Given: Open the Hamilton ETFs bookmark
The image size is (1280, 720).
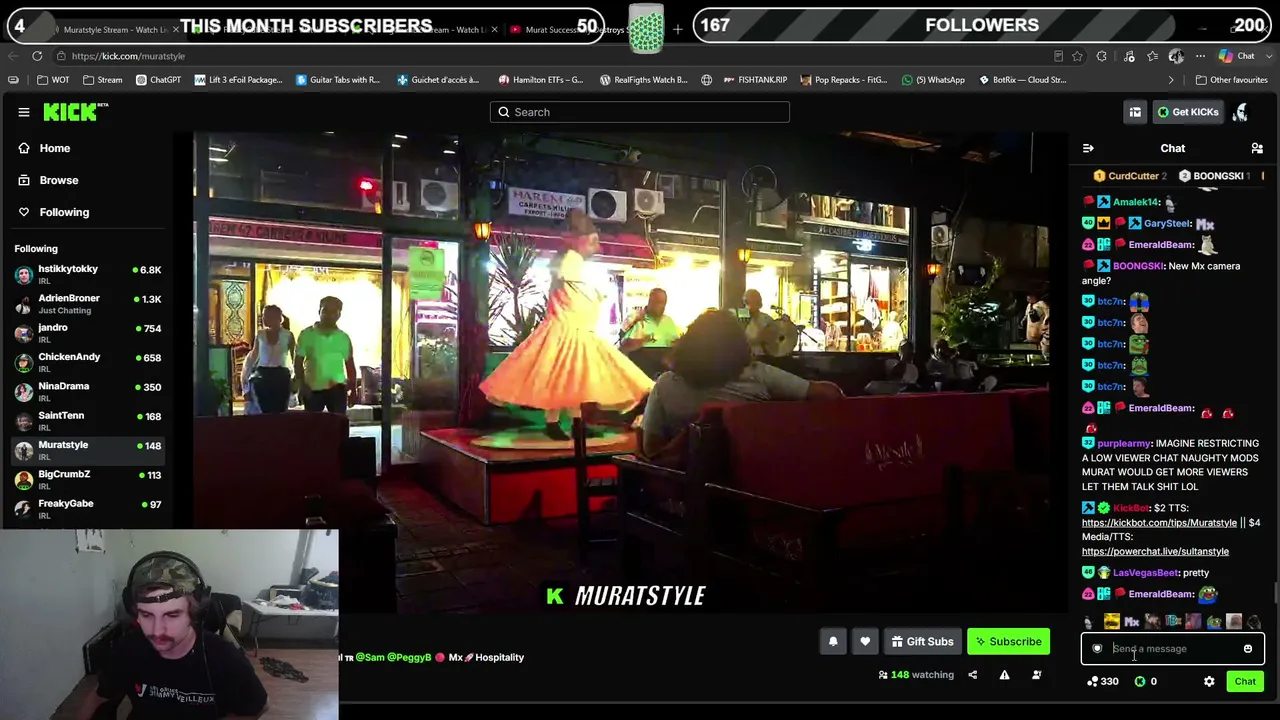Looking at the screenshot, I should (x=540, y=80).
